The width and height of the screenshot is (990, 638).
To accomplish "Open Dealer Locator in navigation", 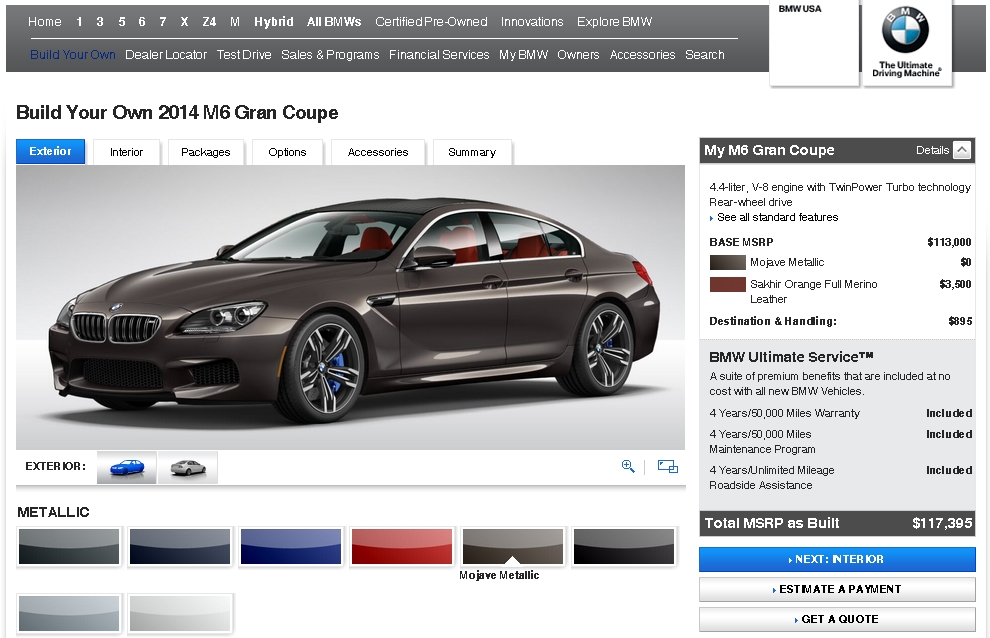I will click(166, 55).
